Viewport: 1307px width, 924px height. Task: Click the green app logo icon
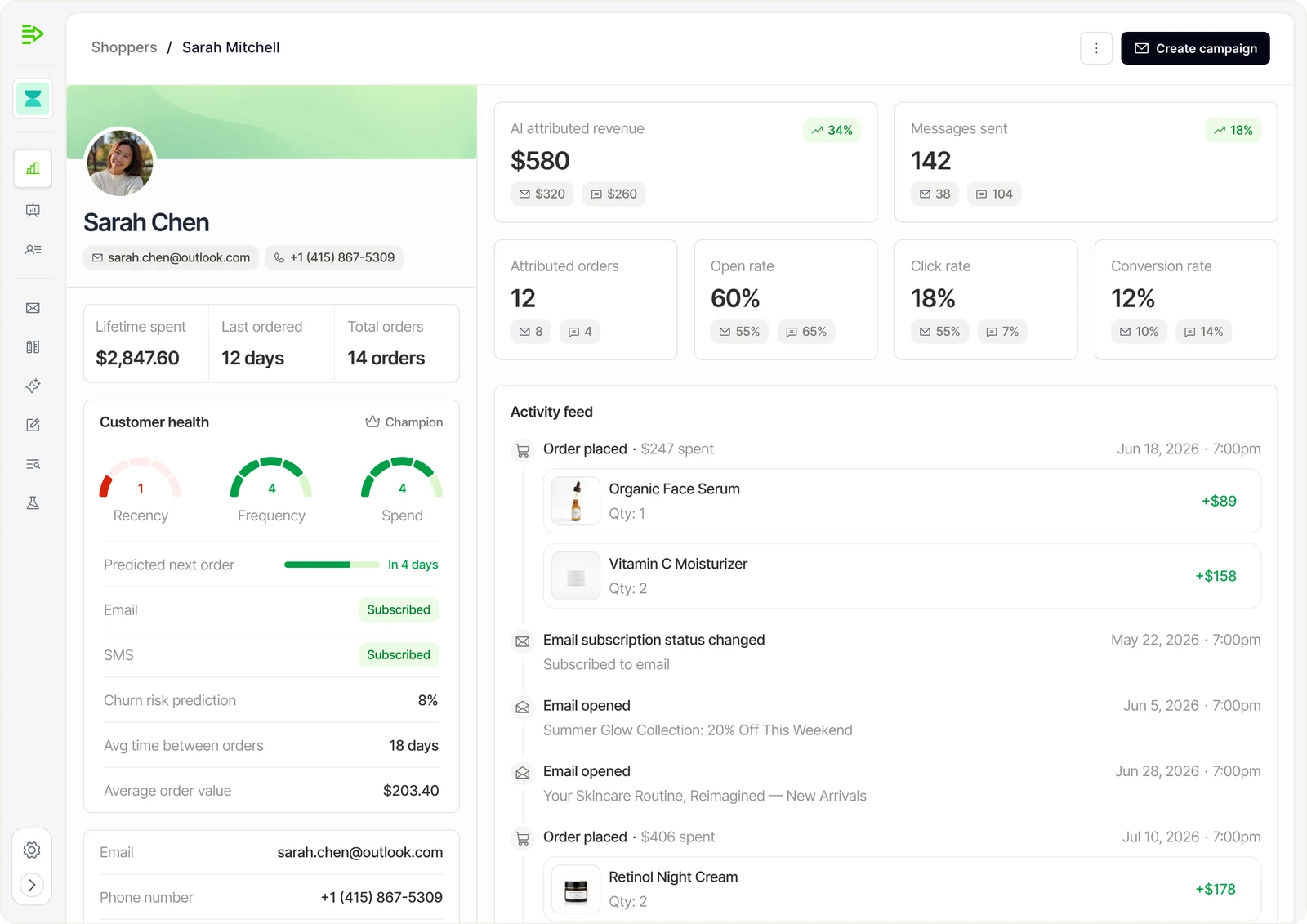[x=32, y=34]
